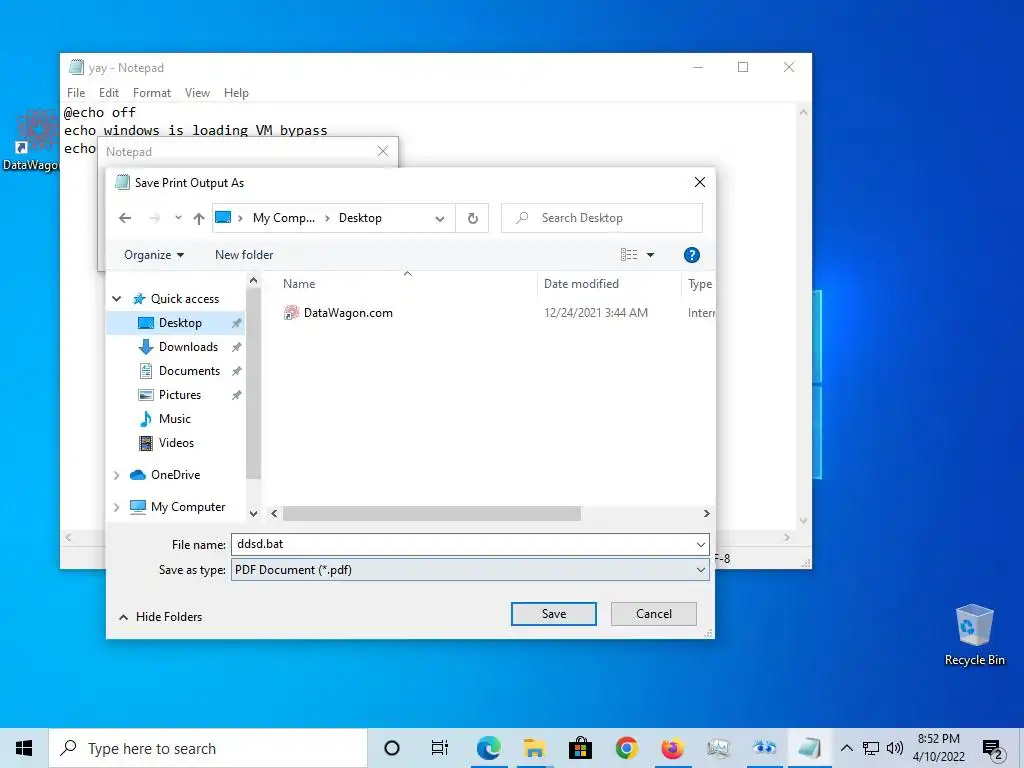
Task: Select OneDrive in the navigation pane
Action: (x=175, y=475)
